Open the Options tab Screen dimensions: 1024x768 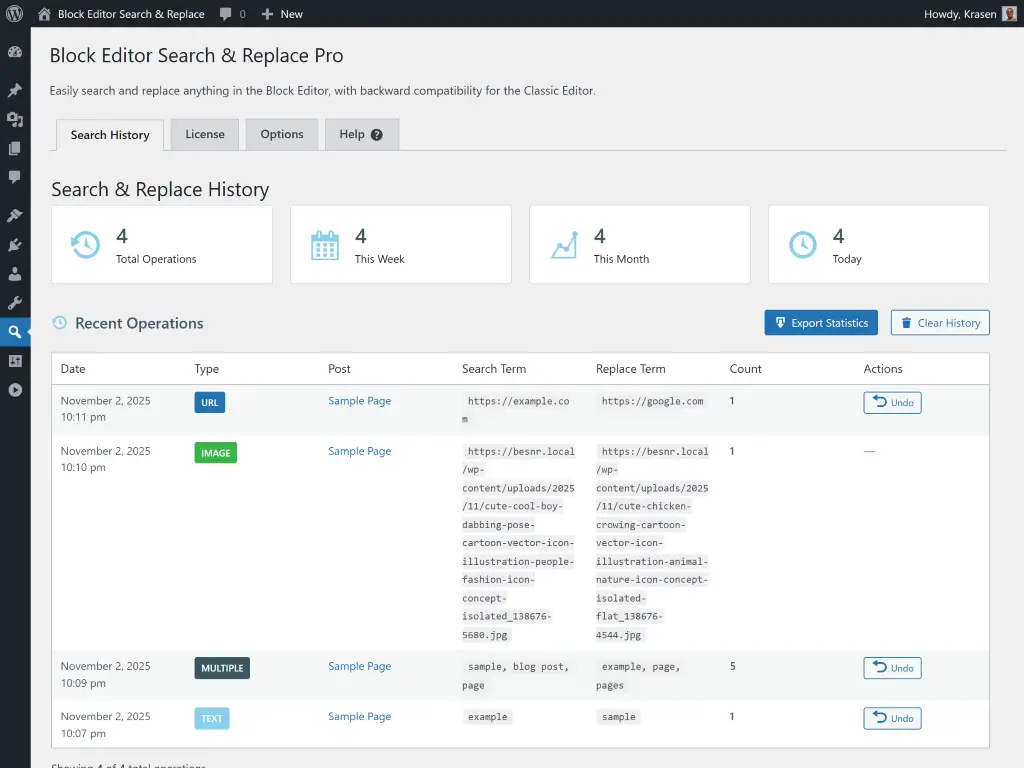tap(281, 133)
